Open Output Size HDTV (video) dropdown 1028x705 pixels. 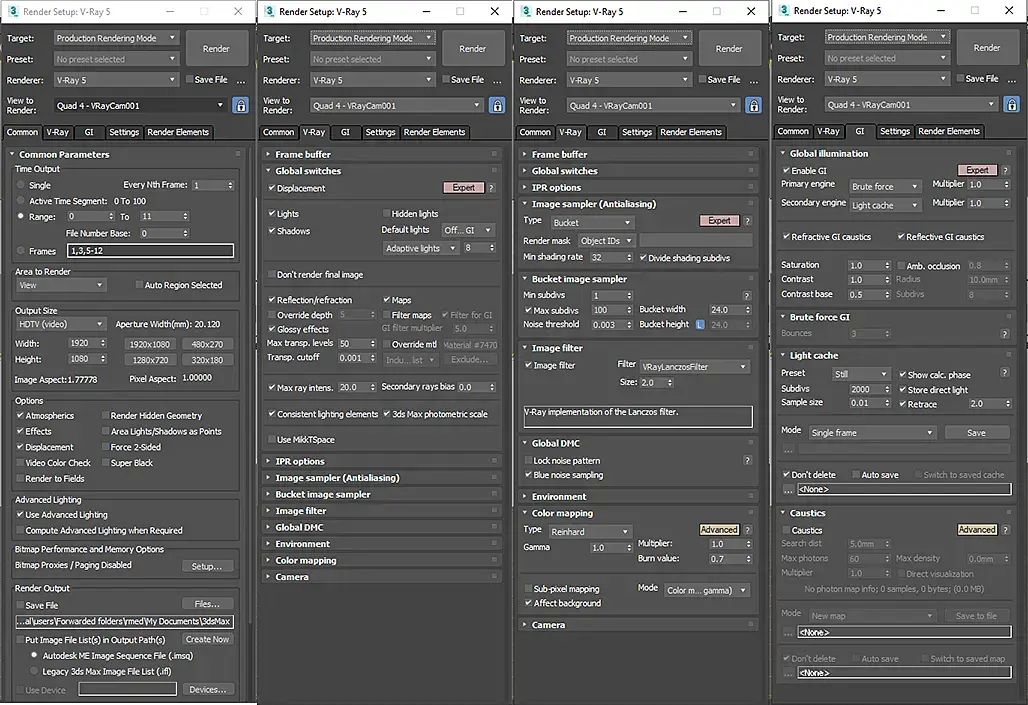click(60, 324)
